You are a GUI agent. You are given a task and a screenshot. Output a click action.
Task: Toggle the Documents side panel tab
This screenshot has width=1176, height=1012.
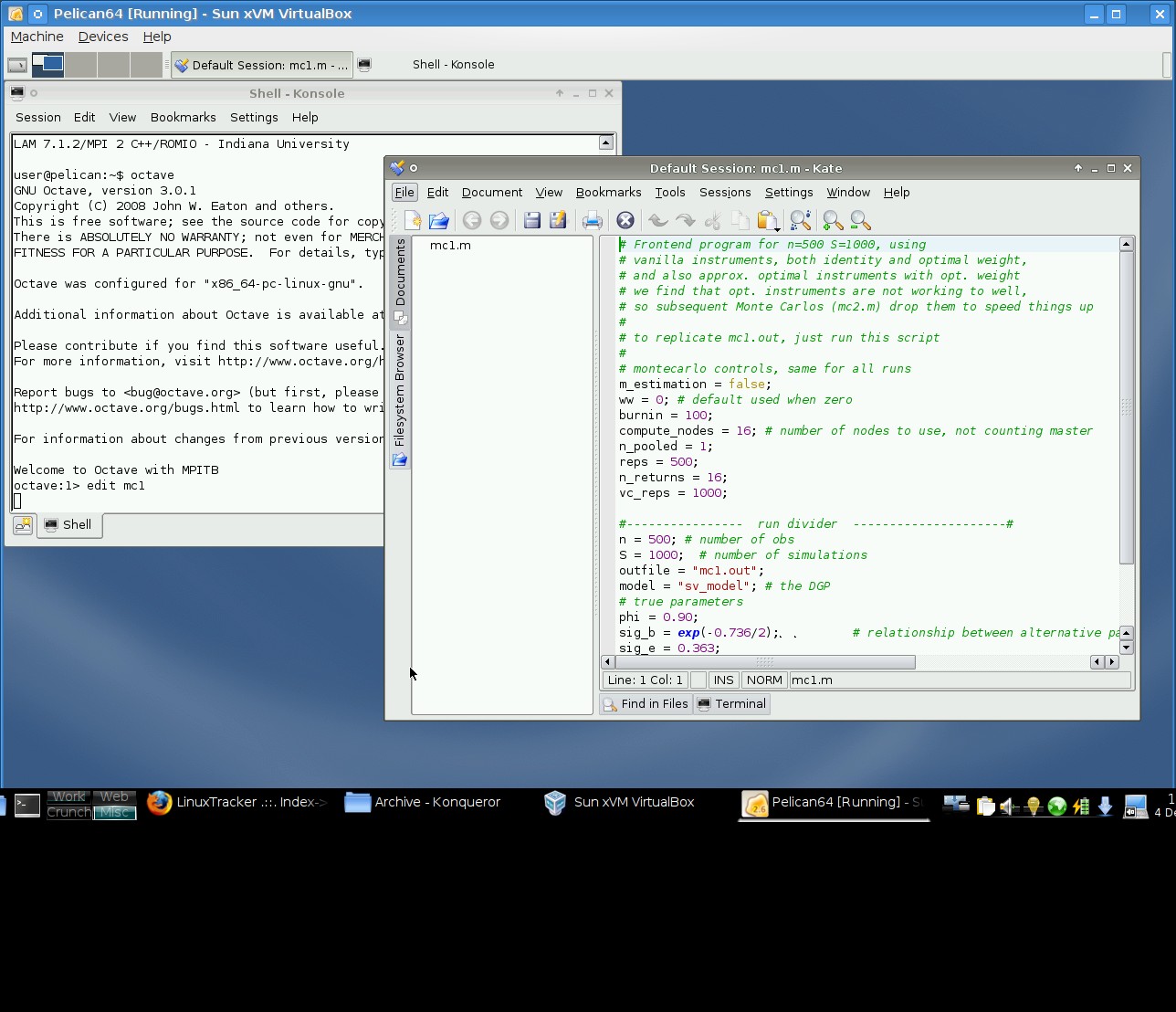tap(400, 280)
